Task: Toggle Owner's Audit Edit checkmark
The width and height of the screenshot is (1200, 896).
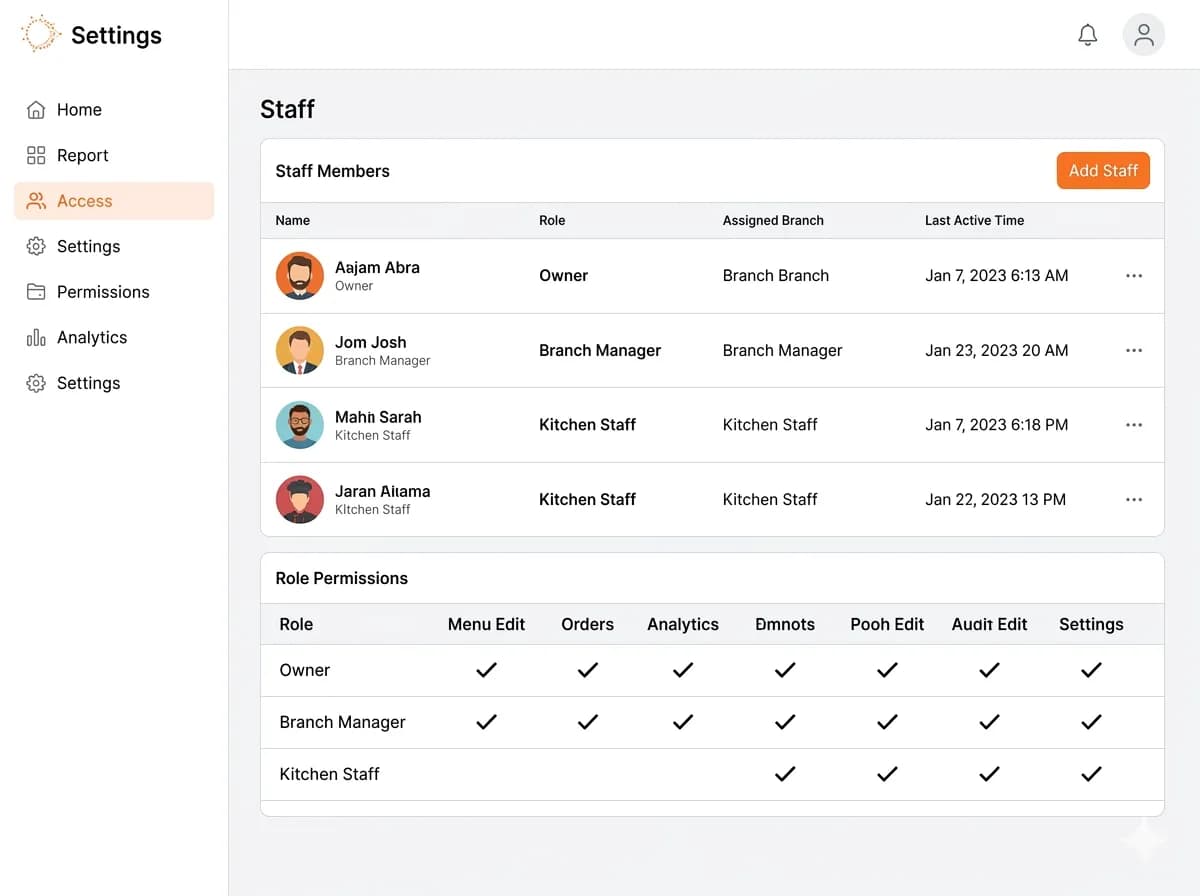Action: click(989, 670)
